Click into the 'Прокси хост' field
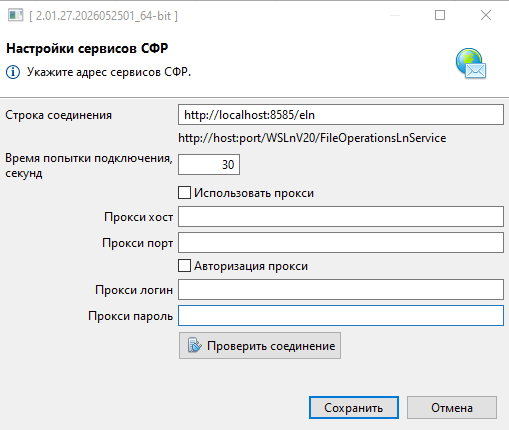 (x=341, y=217)
